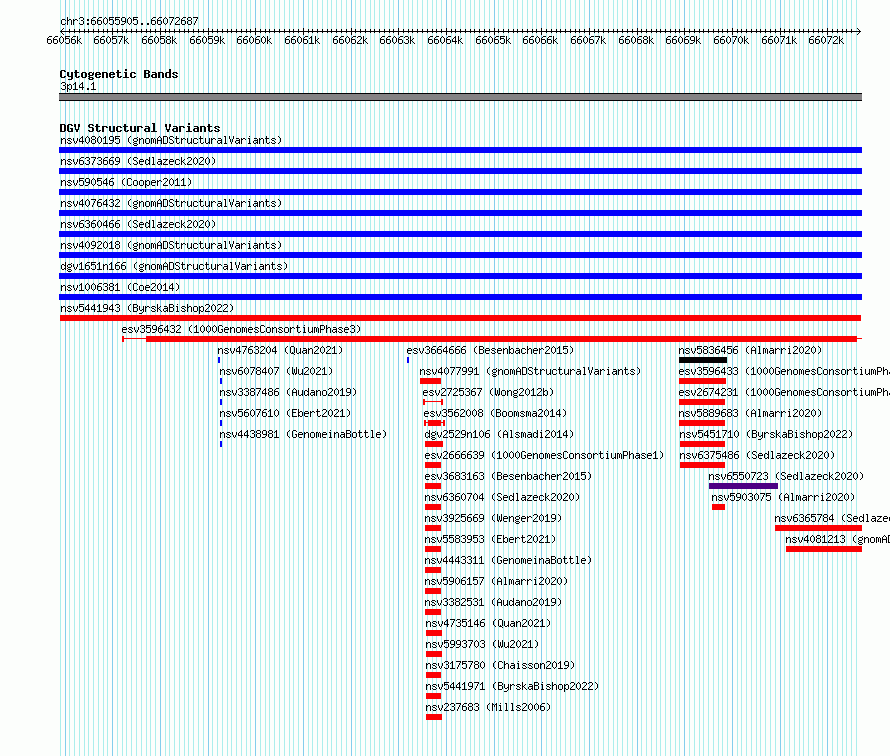
Task: Click the DGV Structural Variants track title
Action: (140, 128)
